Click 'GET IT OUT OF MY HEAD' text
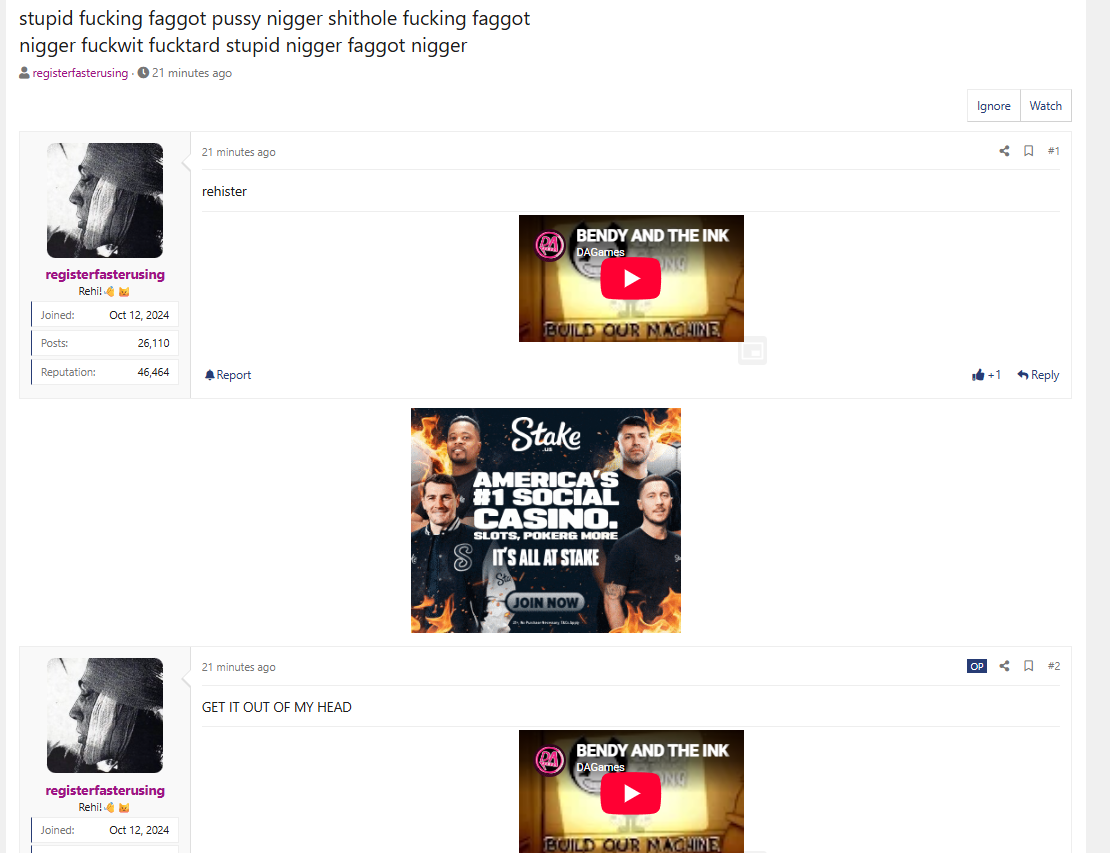The height and width of the screenshot is (853, 1110). 276,707
